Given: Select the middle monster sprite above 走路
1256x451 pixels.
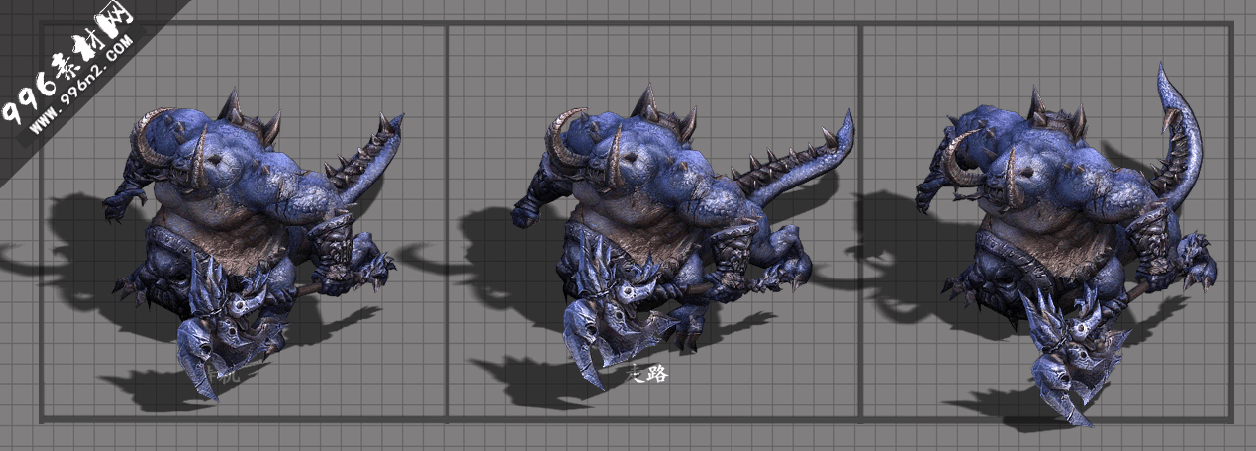Looking at the screenshot, I should 683,237.
